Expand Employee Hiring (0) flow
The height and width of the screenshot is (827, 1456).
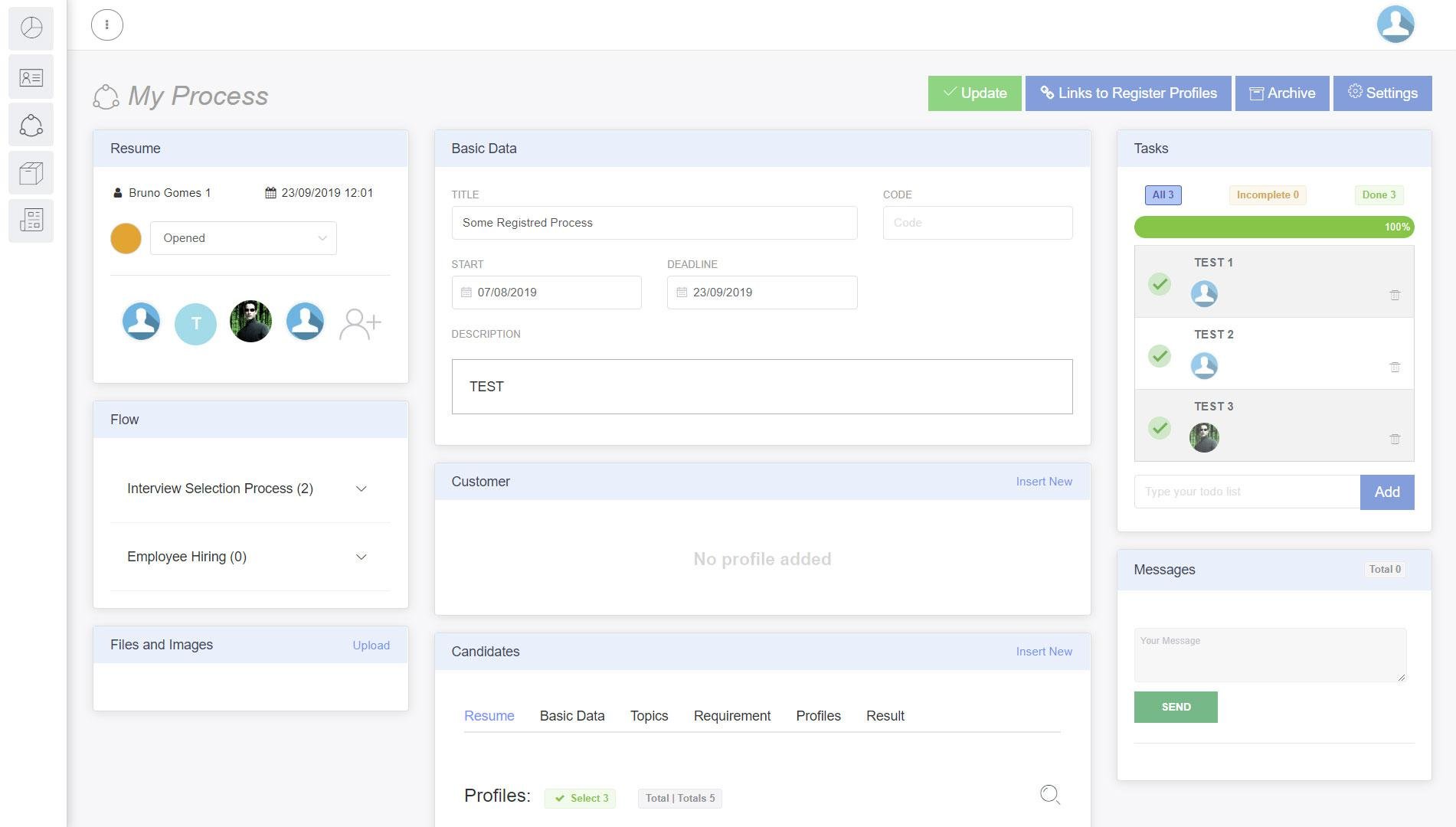point(250,557)
